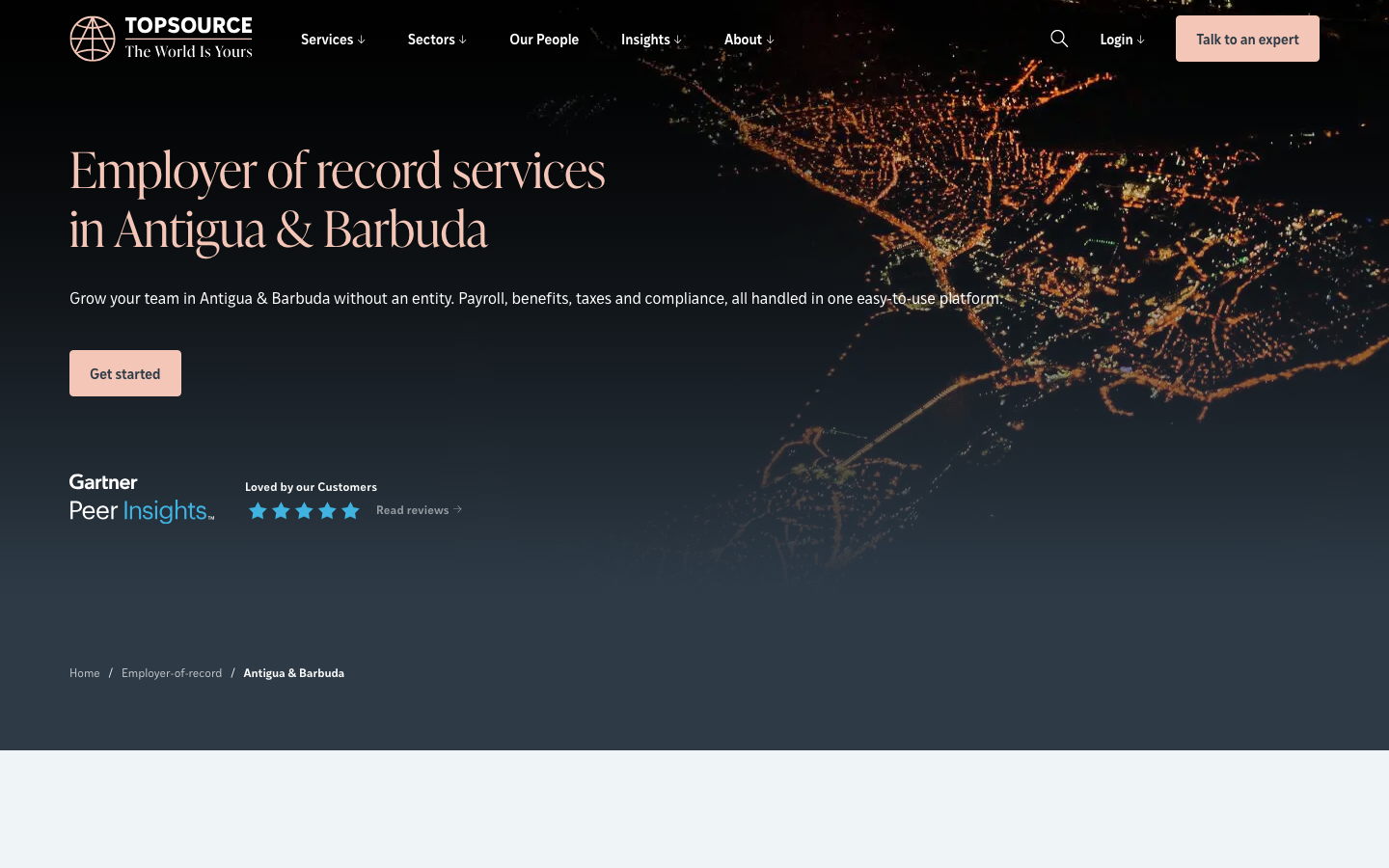
Task: Open the About dropdown menu
Action: click(749, 40)
